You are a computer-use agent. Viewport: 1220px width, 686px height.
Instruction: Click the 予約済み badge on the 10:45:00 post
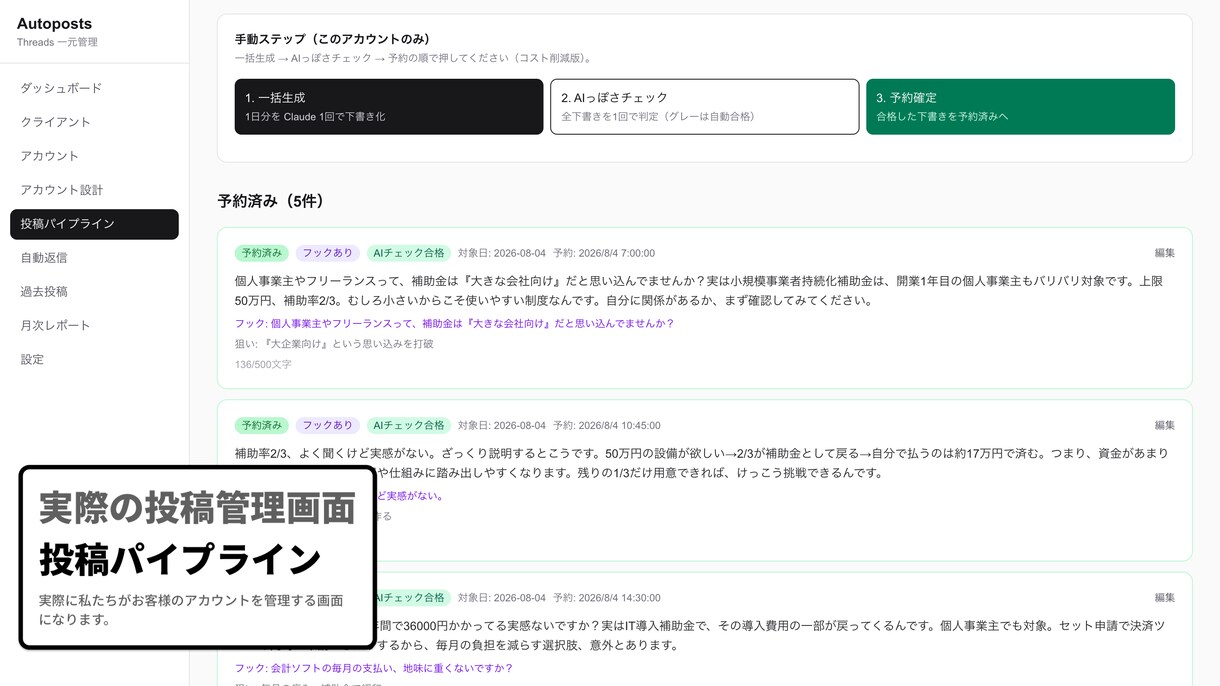tap(262, 425)
